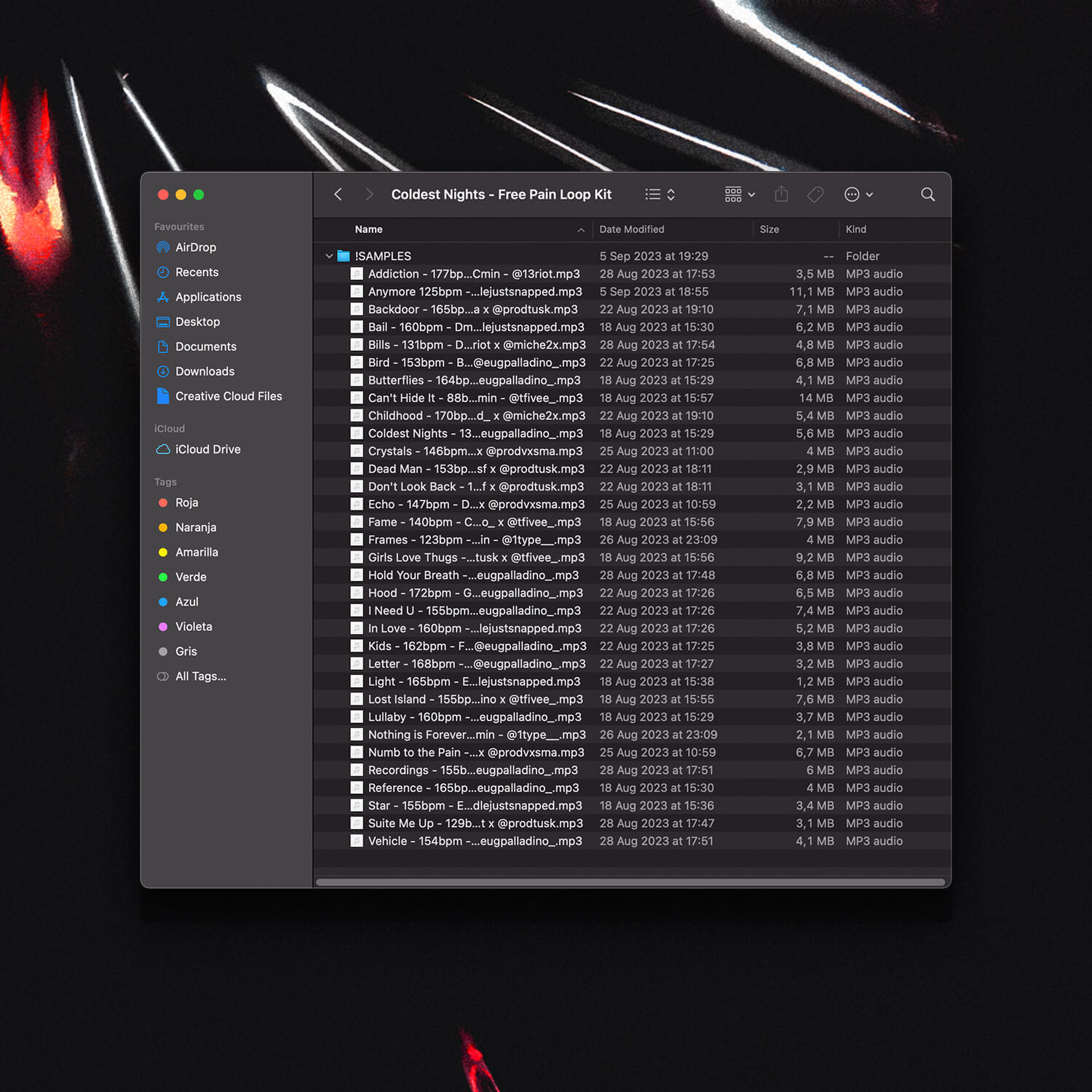
Task: Select the Hood 172bpm file name
Action: pyautogui.click(x=475, y=593)
